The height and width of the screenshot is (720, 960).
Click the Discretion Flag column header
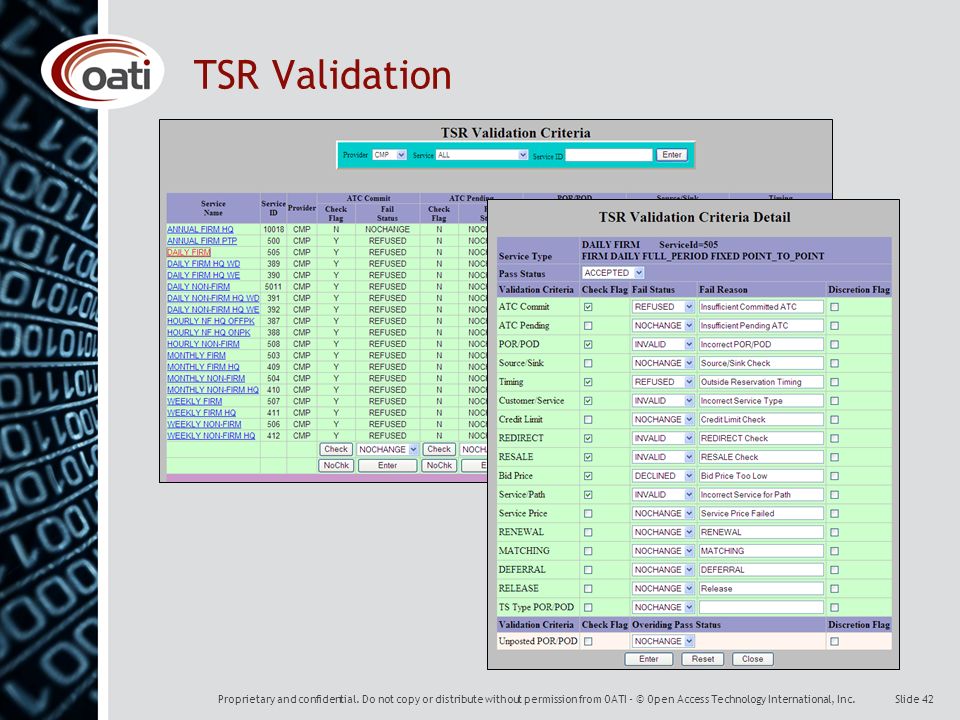tap(858, 290)
